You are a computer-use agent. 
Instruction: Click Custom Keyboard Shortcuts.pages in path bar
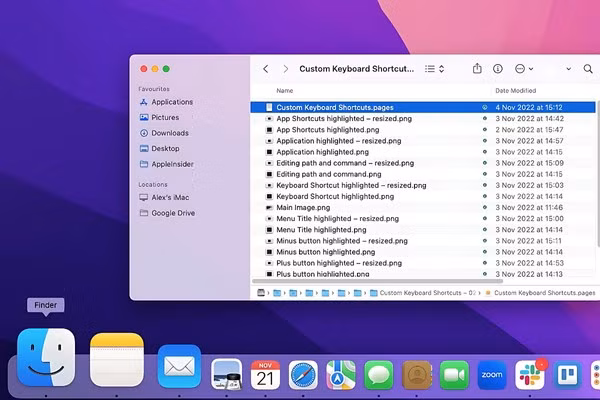[x=540, y=293]
